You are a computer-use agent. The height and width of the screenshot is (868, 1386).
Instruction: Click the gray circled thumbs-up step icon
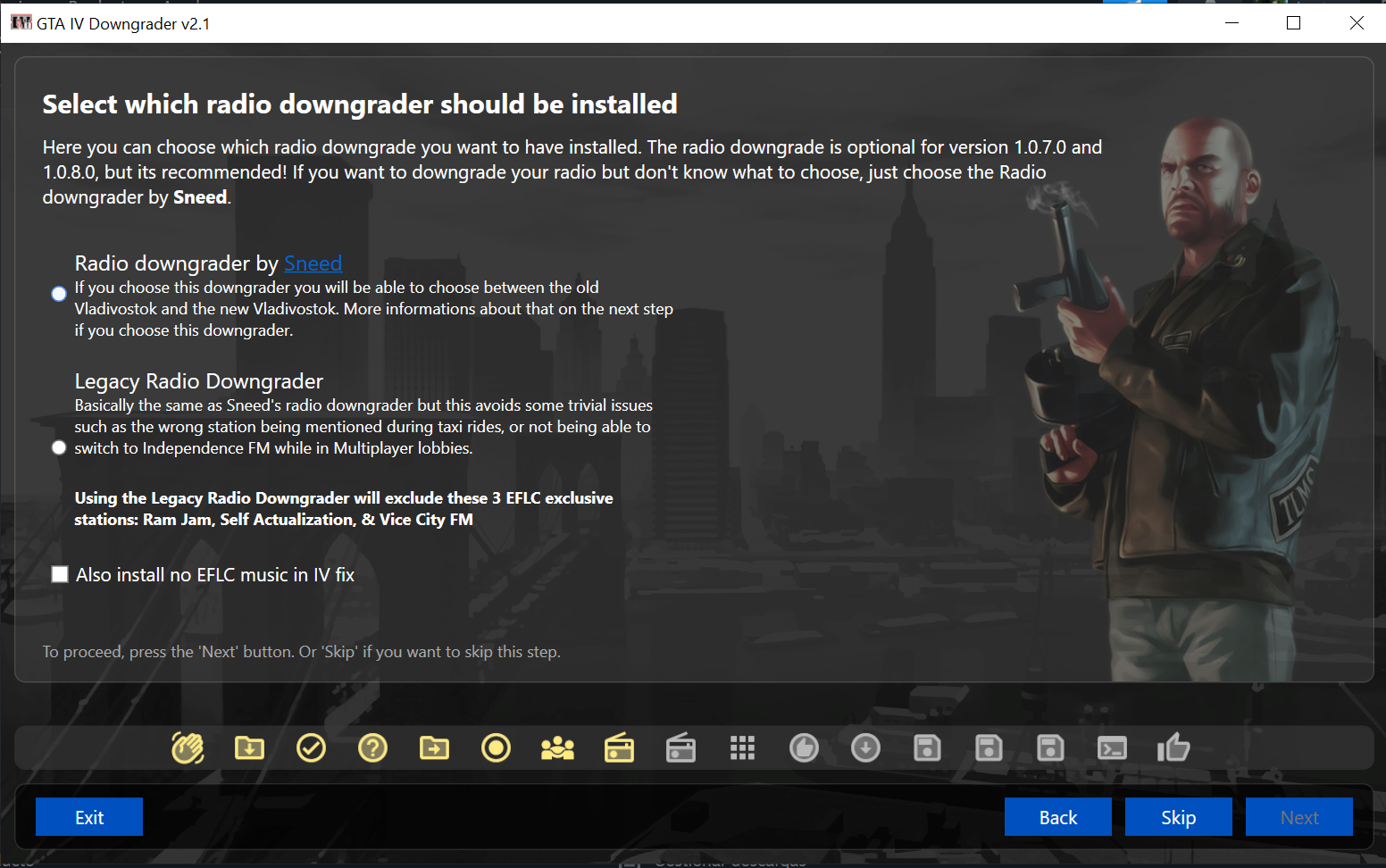tap(804, 747)
